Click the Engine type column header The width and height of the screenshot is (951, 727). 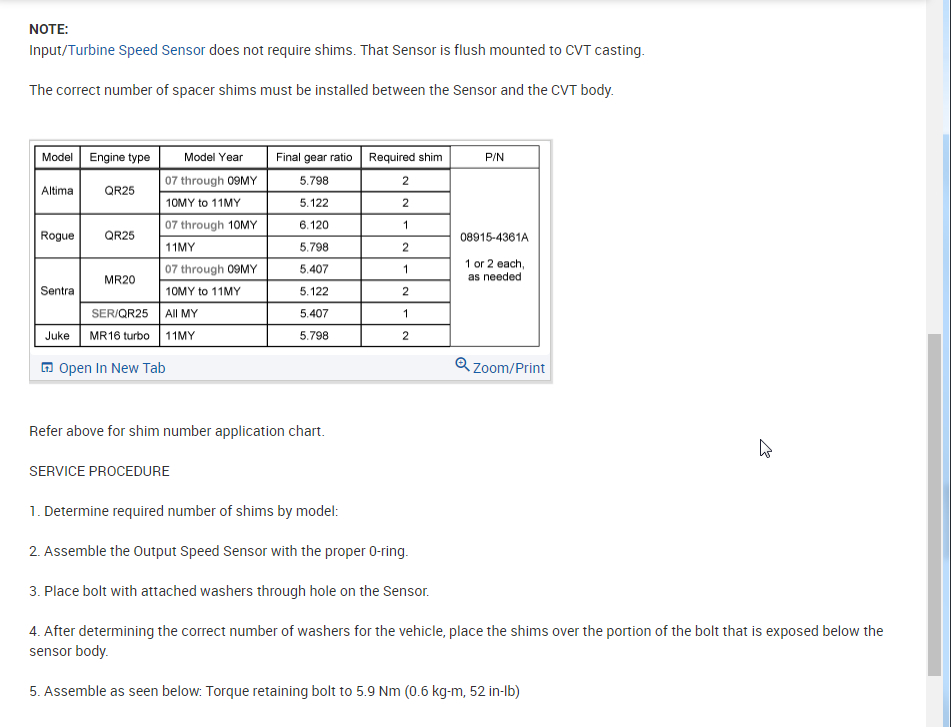(x=119, y=157)
